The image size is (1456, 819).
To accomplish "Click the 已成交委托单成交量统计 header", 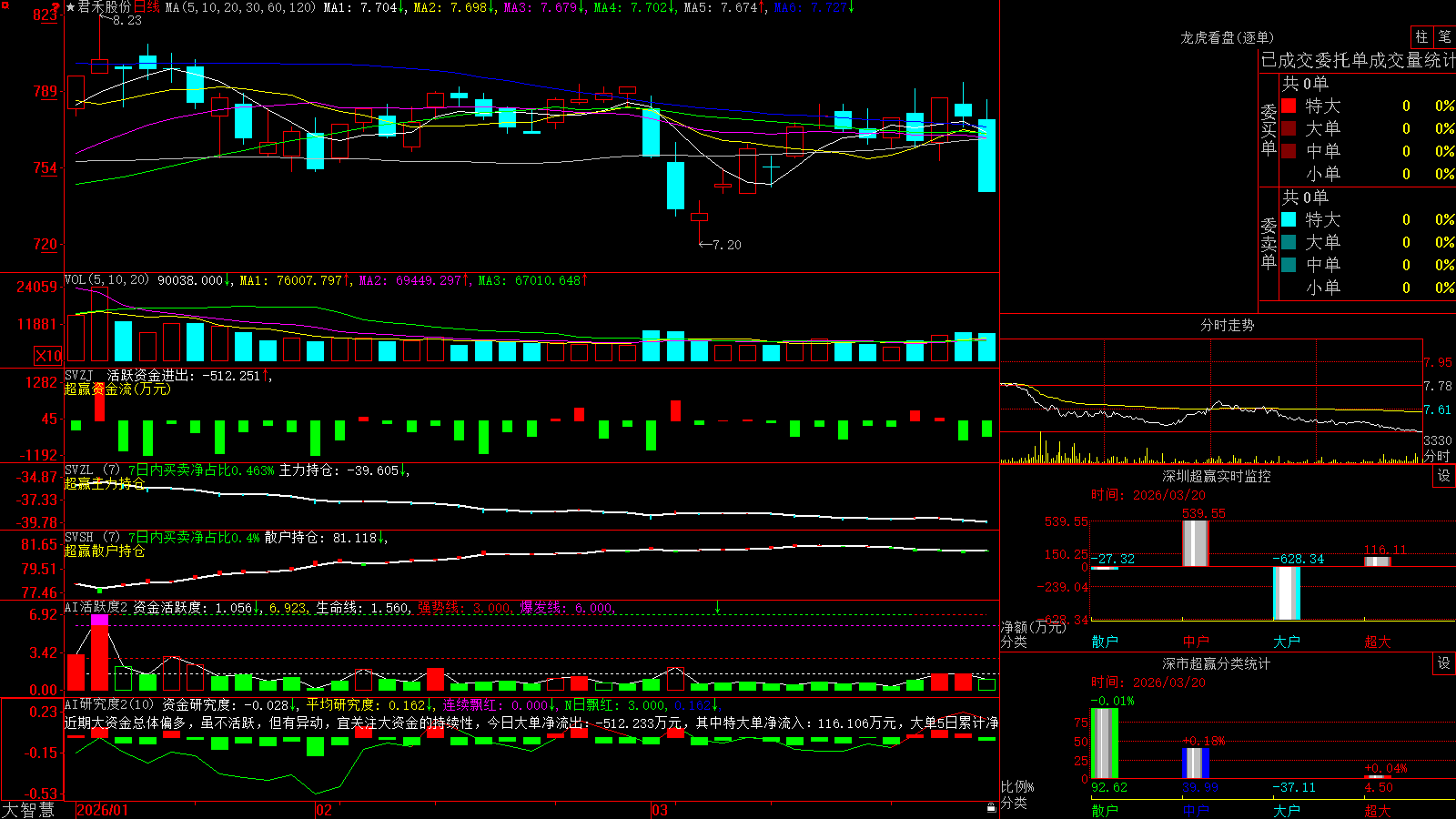I will [1358, 60].
